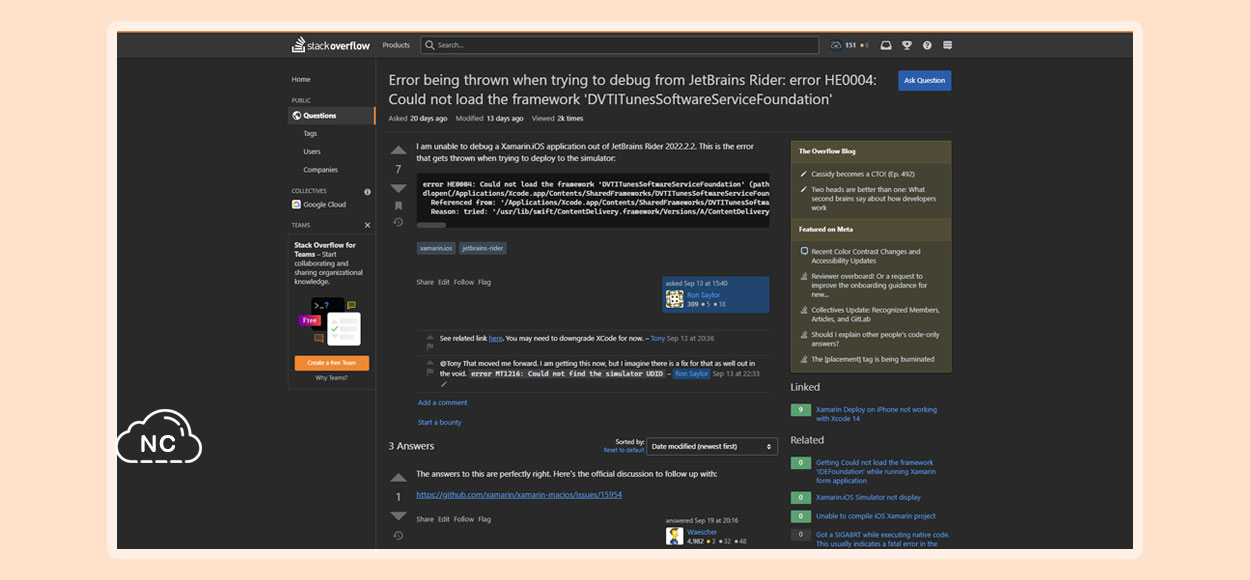Bookmark the question
Viewport: 1250px width, 580px height.
click(x=398, y=206)
